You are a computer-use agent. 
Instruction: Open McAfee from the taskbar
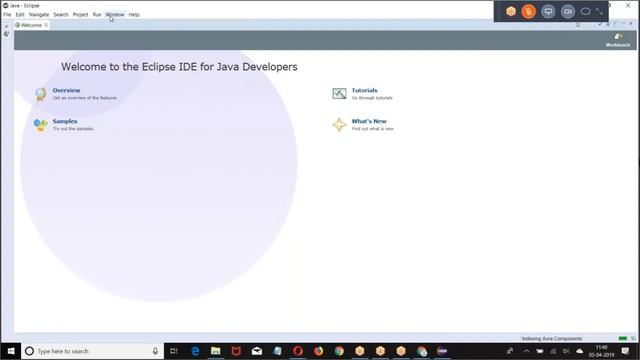coord(236,351)
